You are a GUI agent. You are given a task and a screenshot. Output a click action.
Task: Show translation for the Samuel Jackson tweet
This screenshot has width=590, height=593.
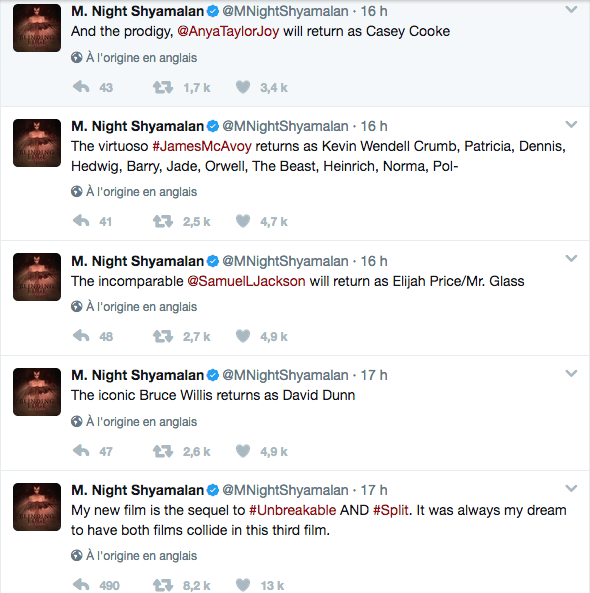pos(134,307)
